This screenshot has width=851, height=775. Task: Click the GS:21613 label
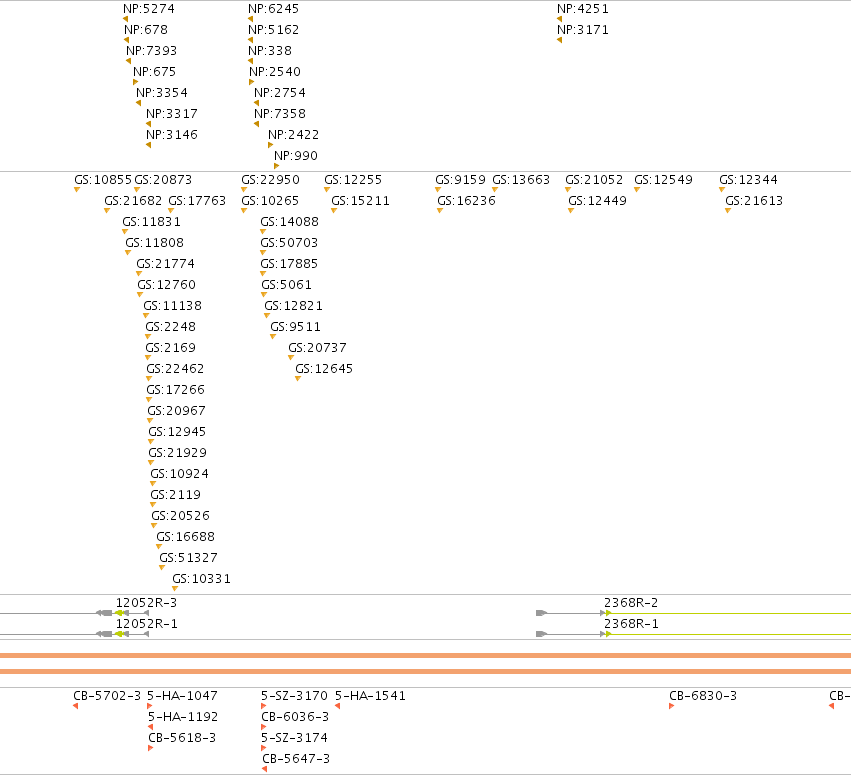tap(754, 201)
